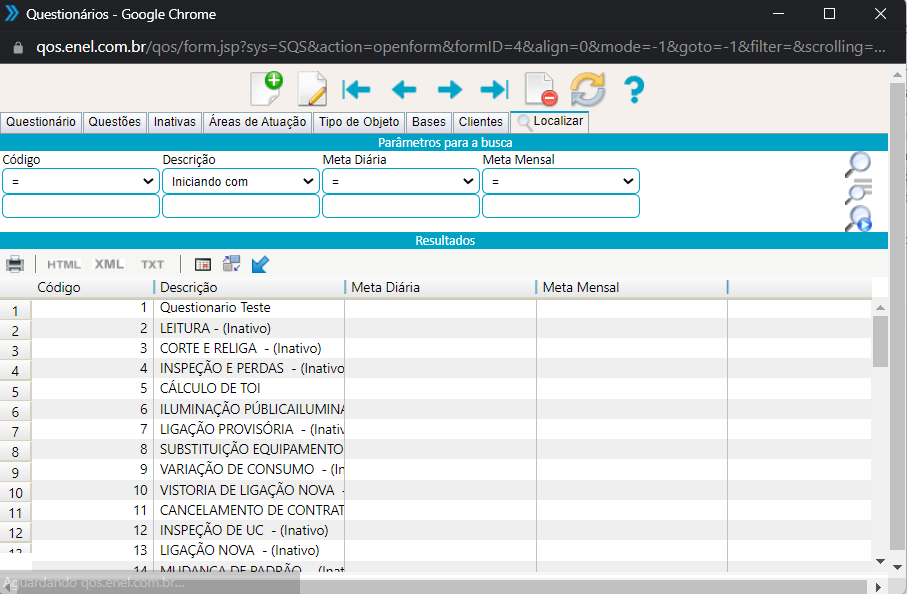
Task: Click the delete record icon
Action: pos(541,90)
